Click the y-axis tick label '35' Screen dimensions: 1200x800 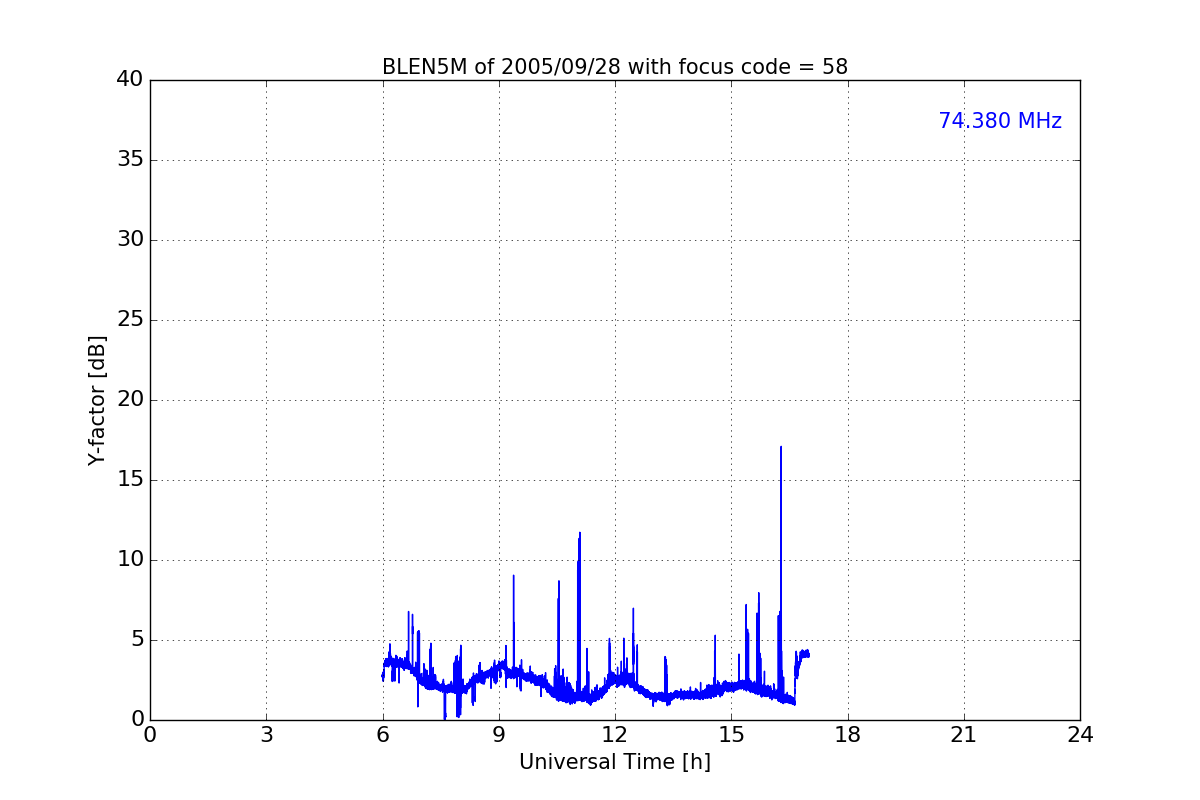coord(130,160)
